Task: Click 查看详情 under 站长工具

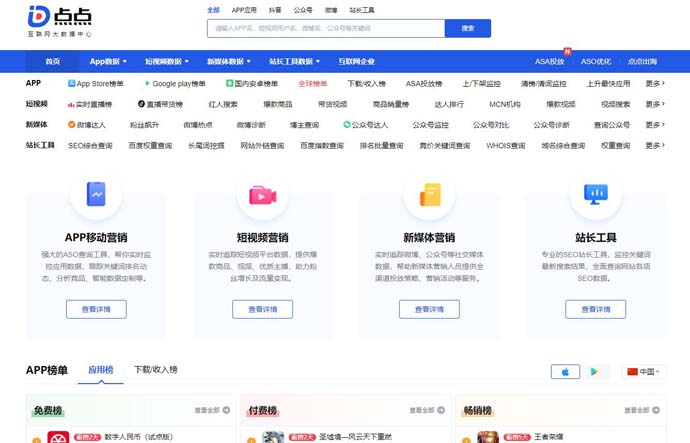Action: pos(596,309)
